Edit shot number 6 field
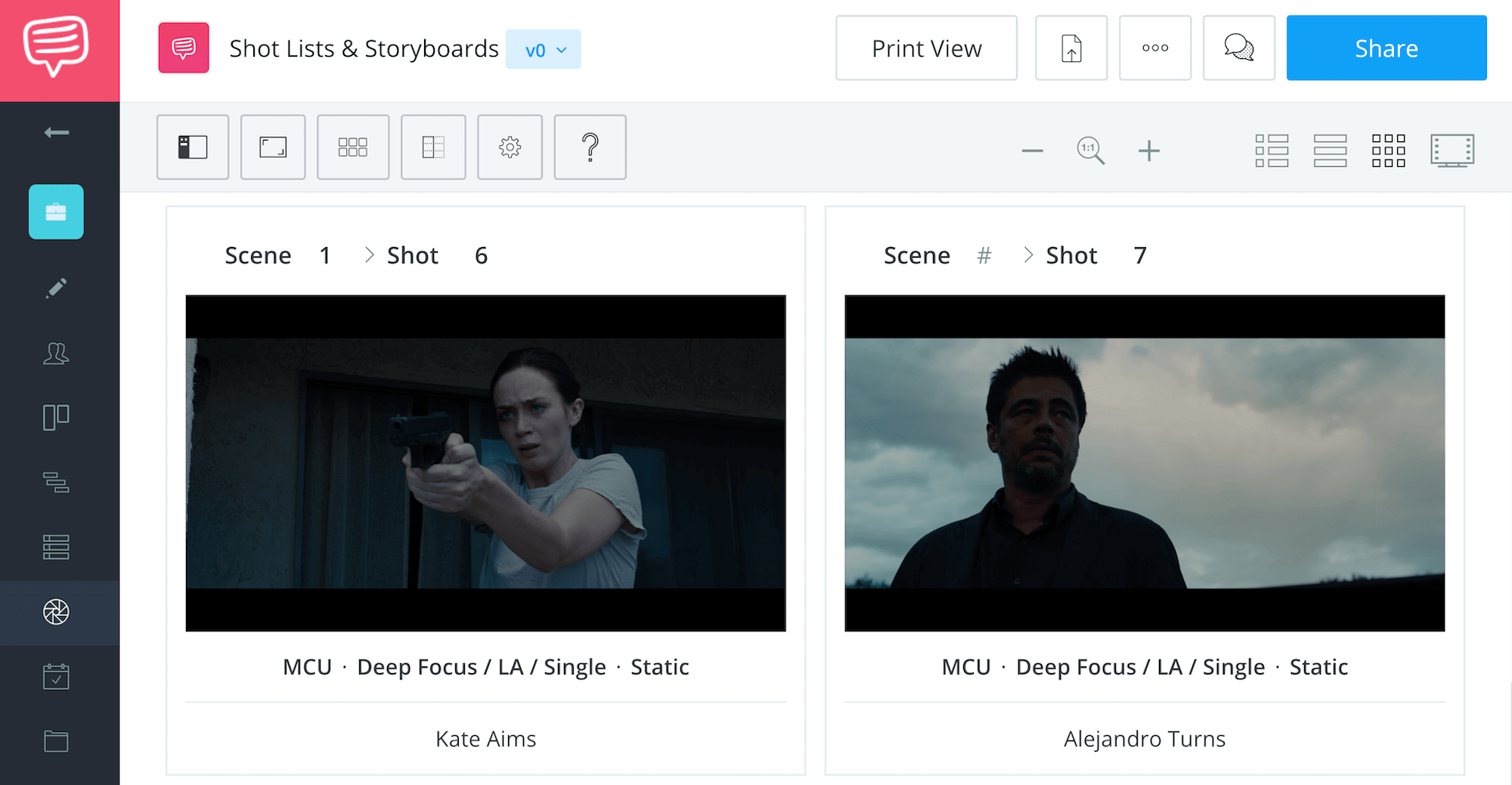 coord(481,255)
